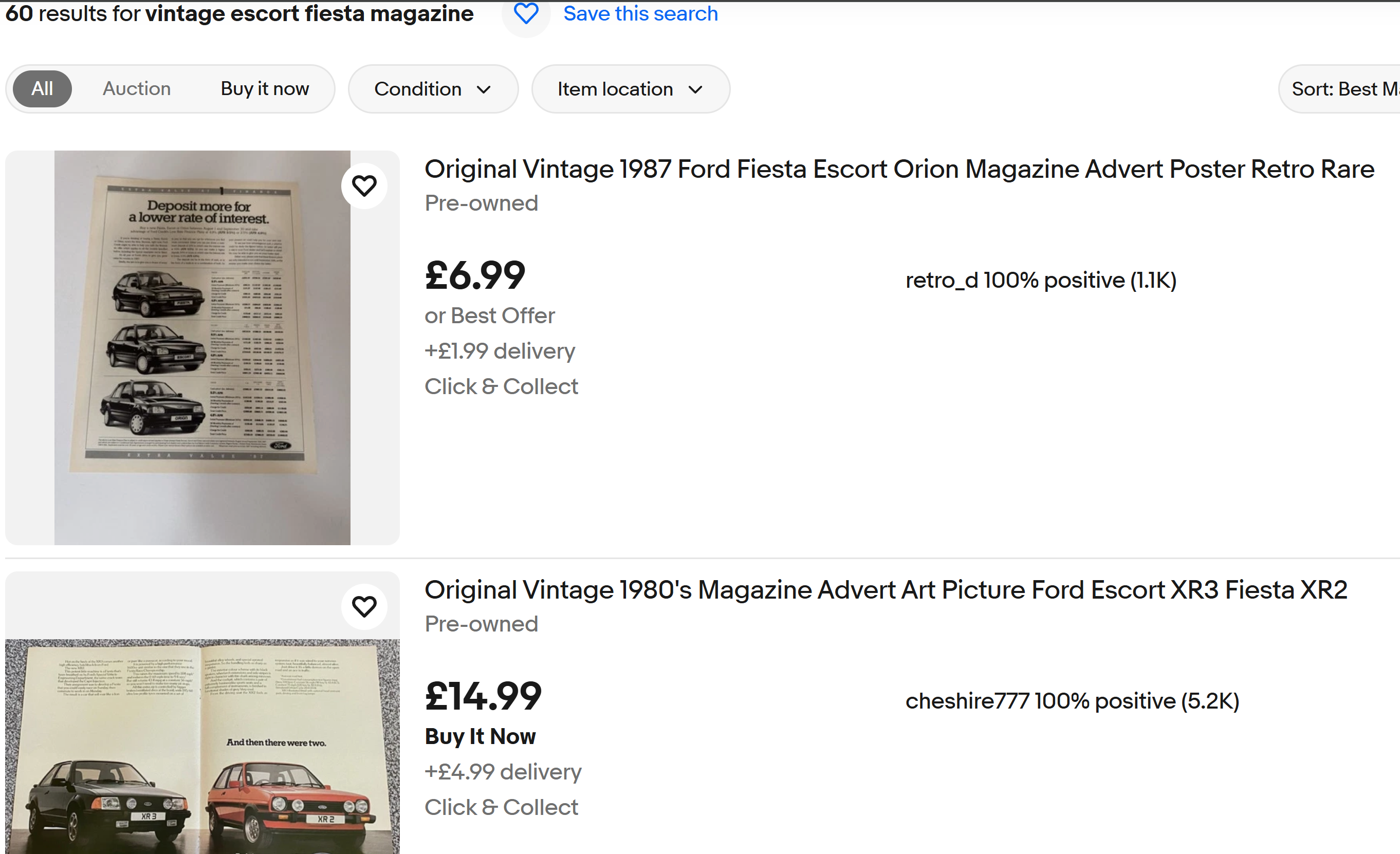Click the 1987 Ford advert poster thumbnail
Screen dimensions: 1400x854
pos(202,347)
